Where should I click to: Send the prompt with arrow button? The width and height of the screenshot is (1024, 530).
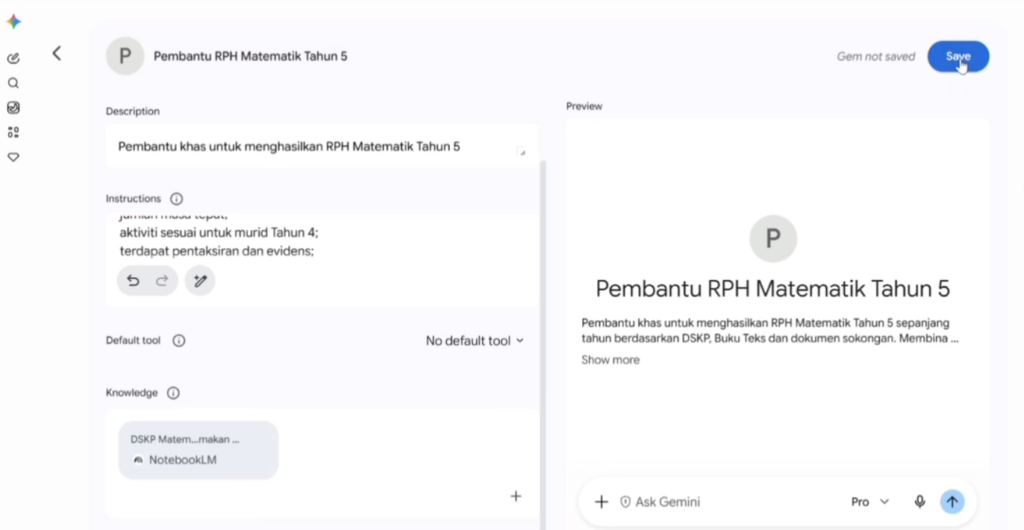point(952,502)
